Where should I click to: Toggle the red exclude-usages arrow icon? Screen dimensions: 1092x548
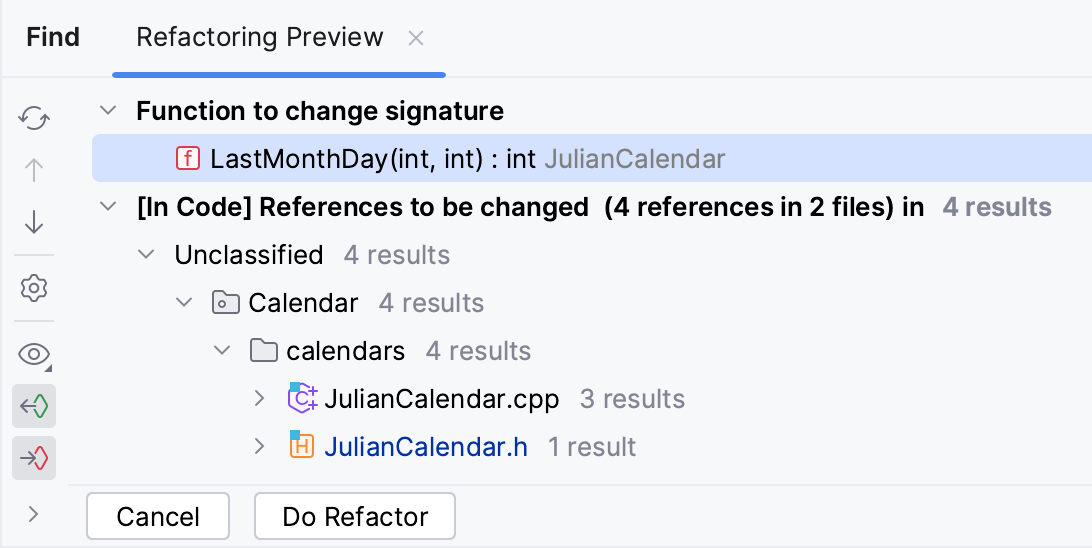tap(34, 459)
